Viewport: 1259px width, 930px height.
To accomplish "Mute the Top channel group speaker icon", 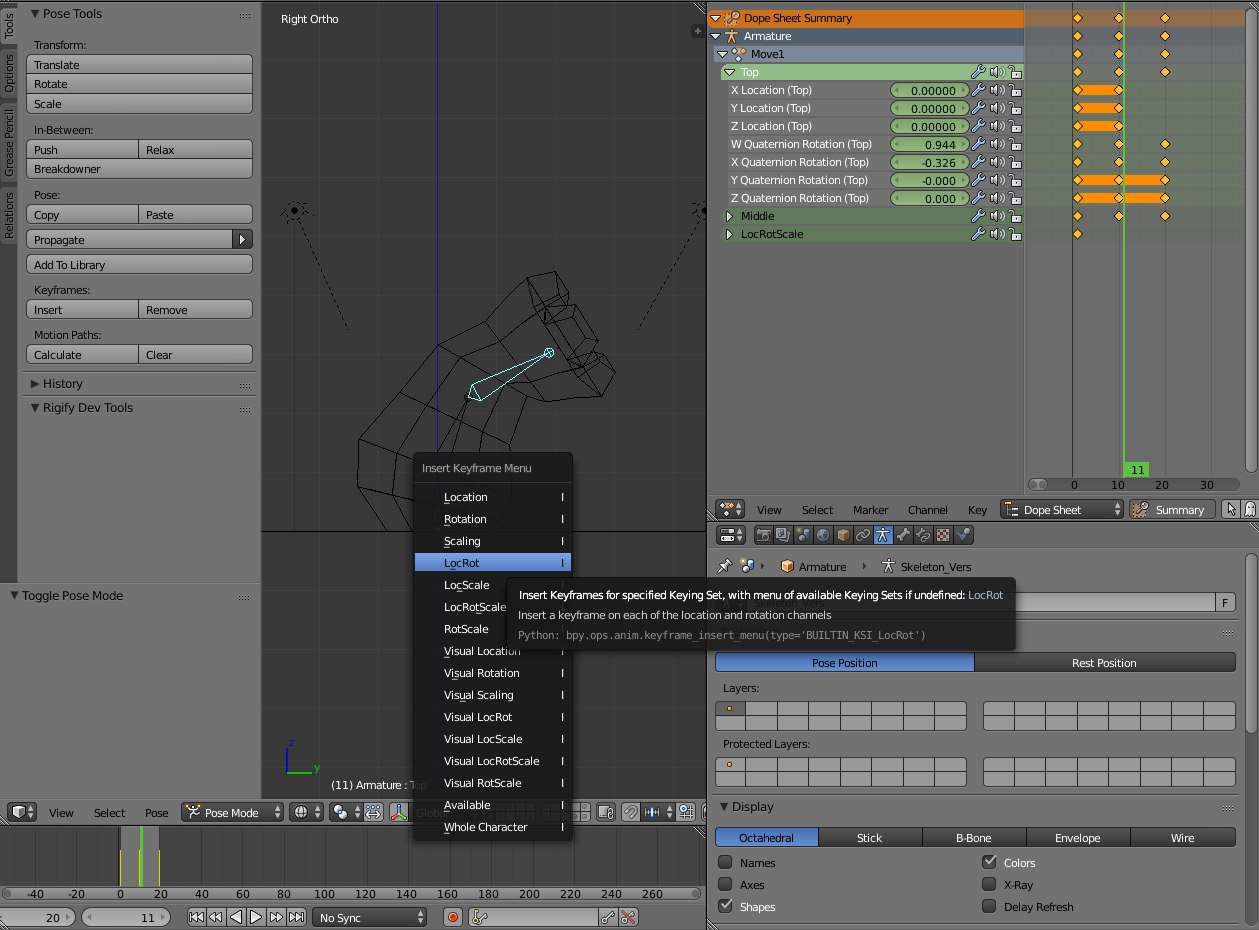I will [997, 72].
